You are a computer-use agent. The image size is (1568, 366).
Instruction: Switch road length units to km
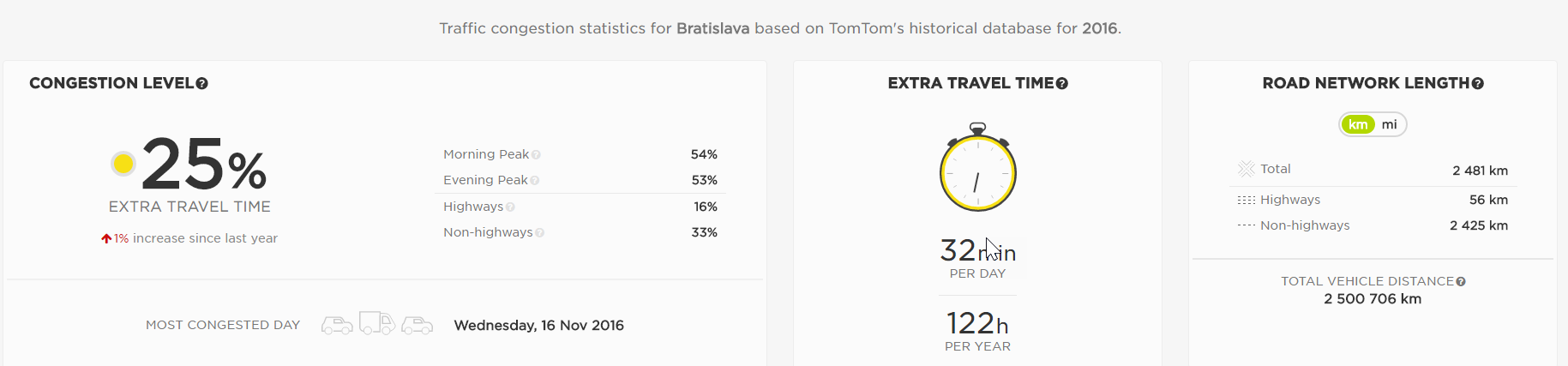1358,125
